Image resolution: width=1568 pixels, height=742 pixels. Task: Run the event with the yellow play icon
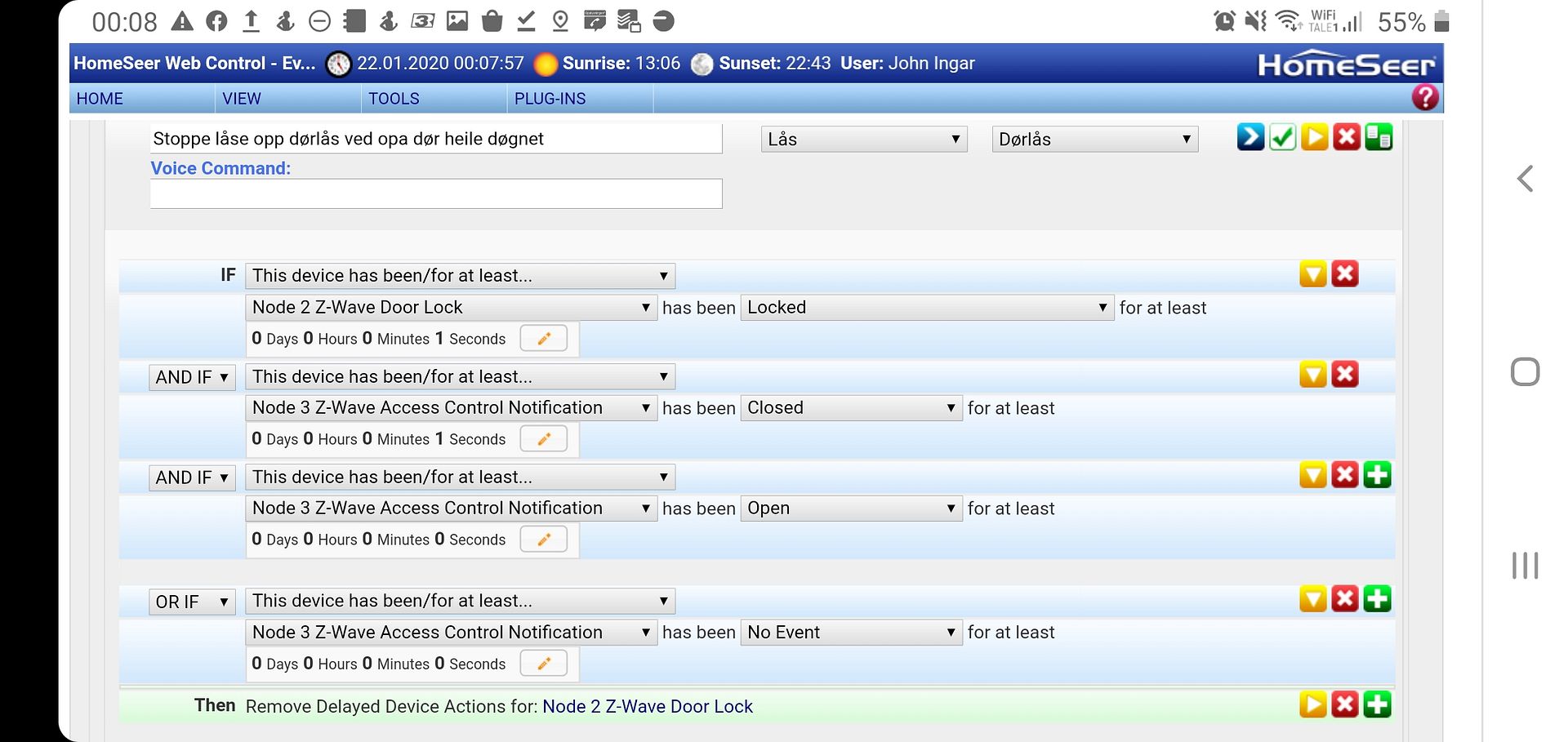1314,137
